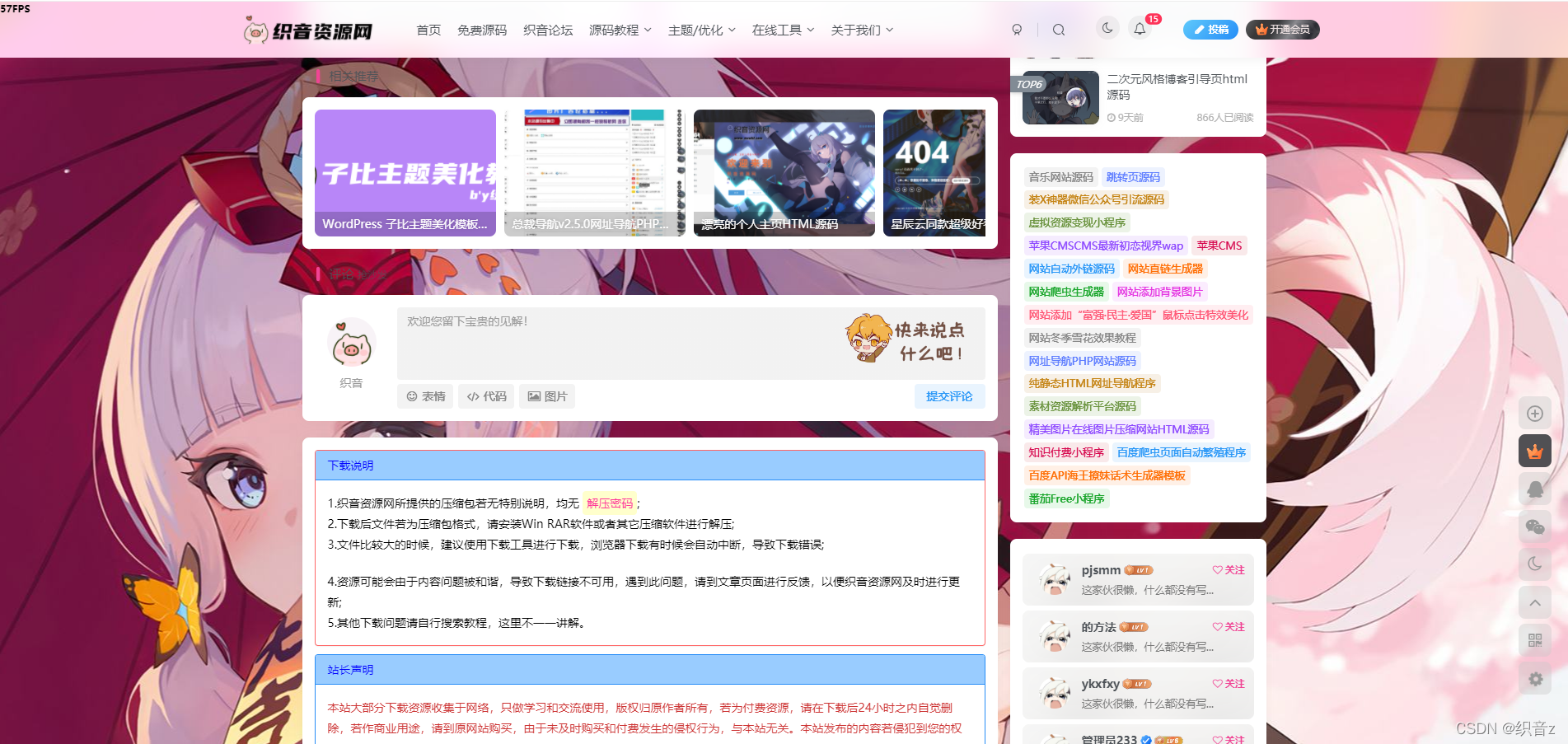The height and width of the screenshot is (744, 1568).
Task: Select the 虚拟资源变现小程序 tag
Action: [1077, 222]
